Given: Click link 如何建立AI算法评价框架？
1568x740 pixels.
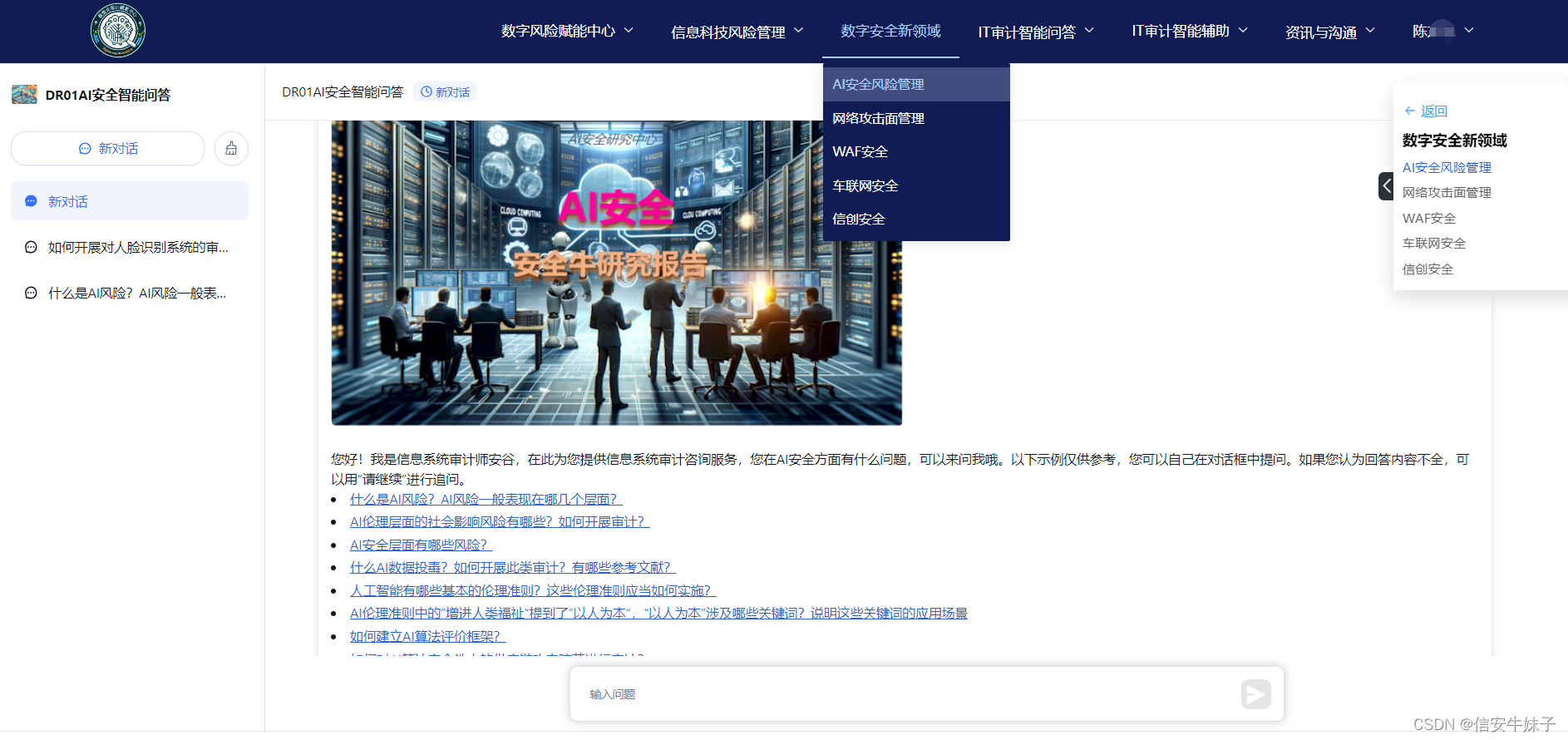Looking at the screenshot, I should tap(427, 637).
